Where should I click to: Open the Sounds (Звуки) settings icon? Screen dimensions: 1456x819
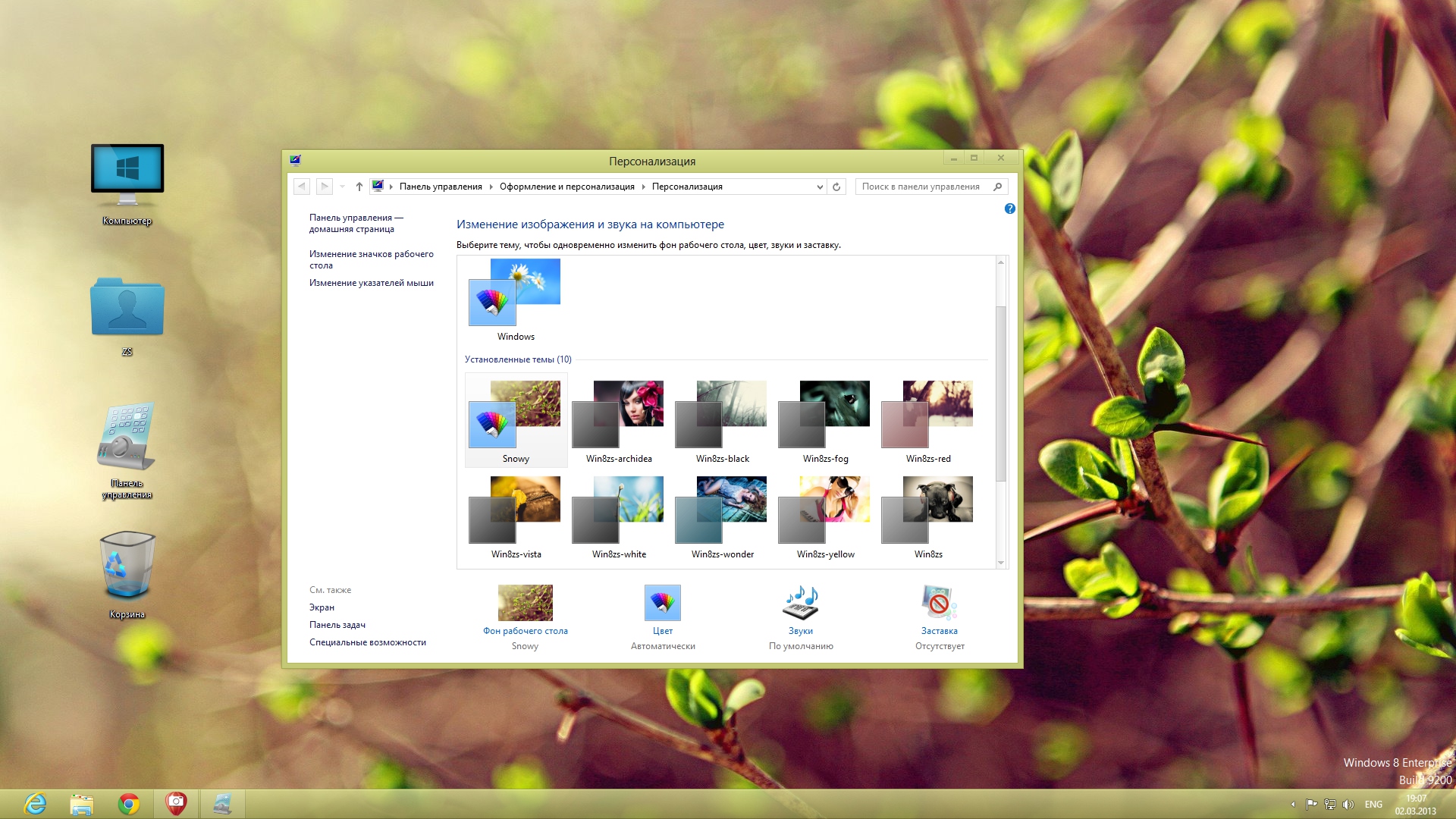[x=801, y=604]
